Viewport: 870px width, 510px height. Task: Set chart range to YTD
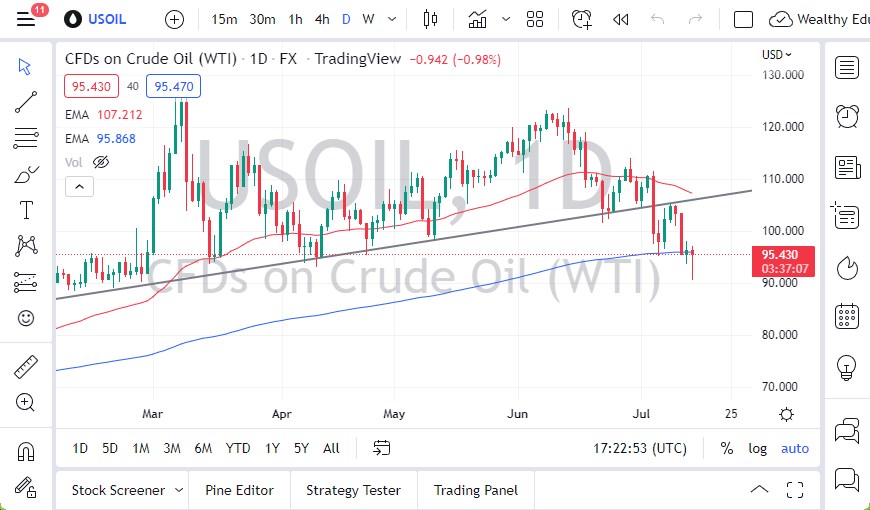pyautogui.click(x=238, y=448)
